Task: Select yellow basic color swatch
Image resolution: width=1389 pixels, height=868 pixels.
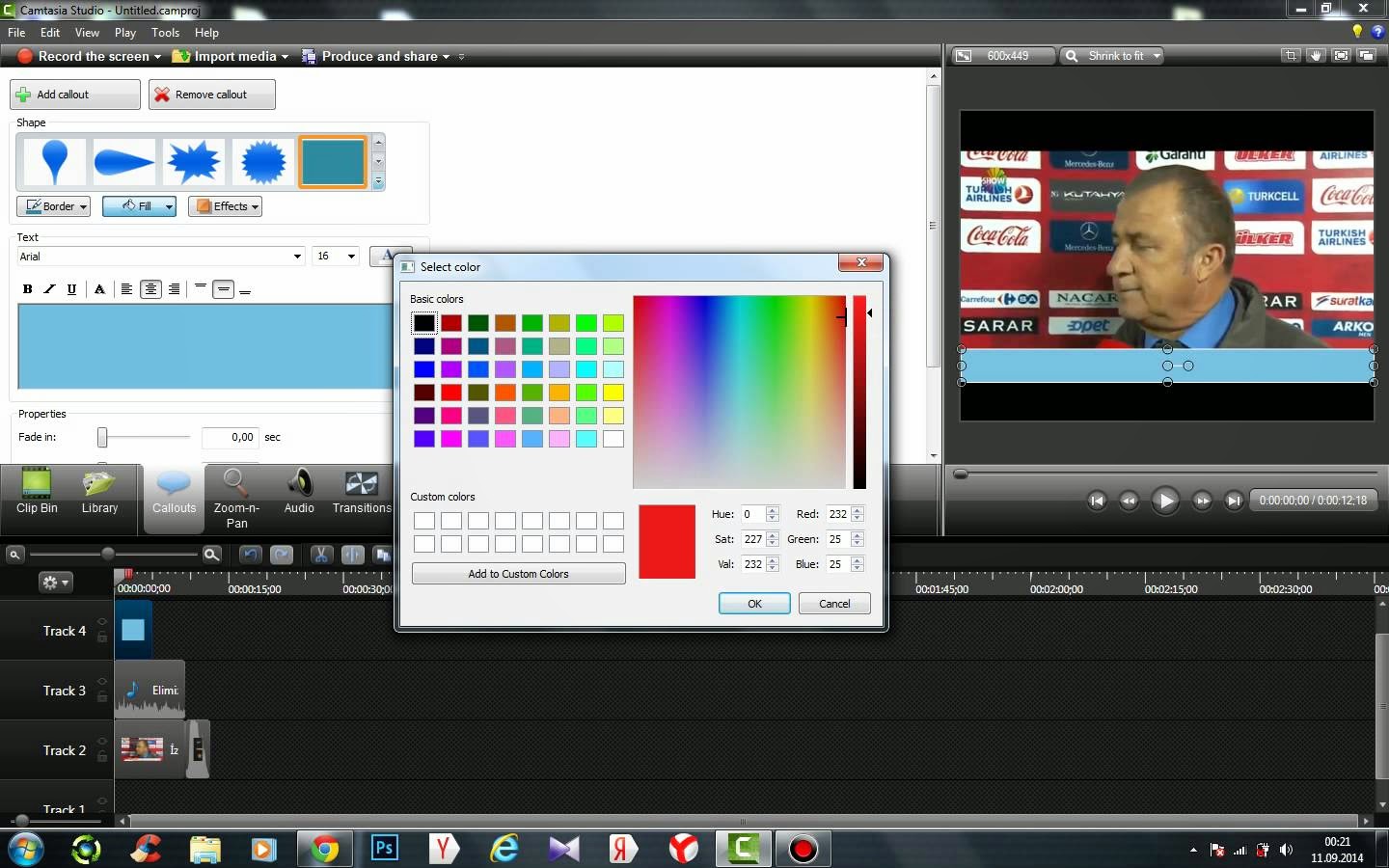Action: coord(613,393)
